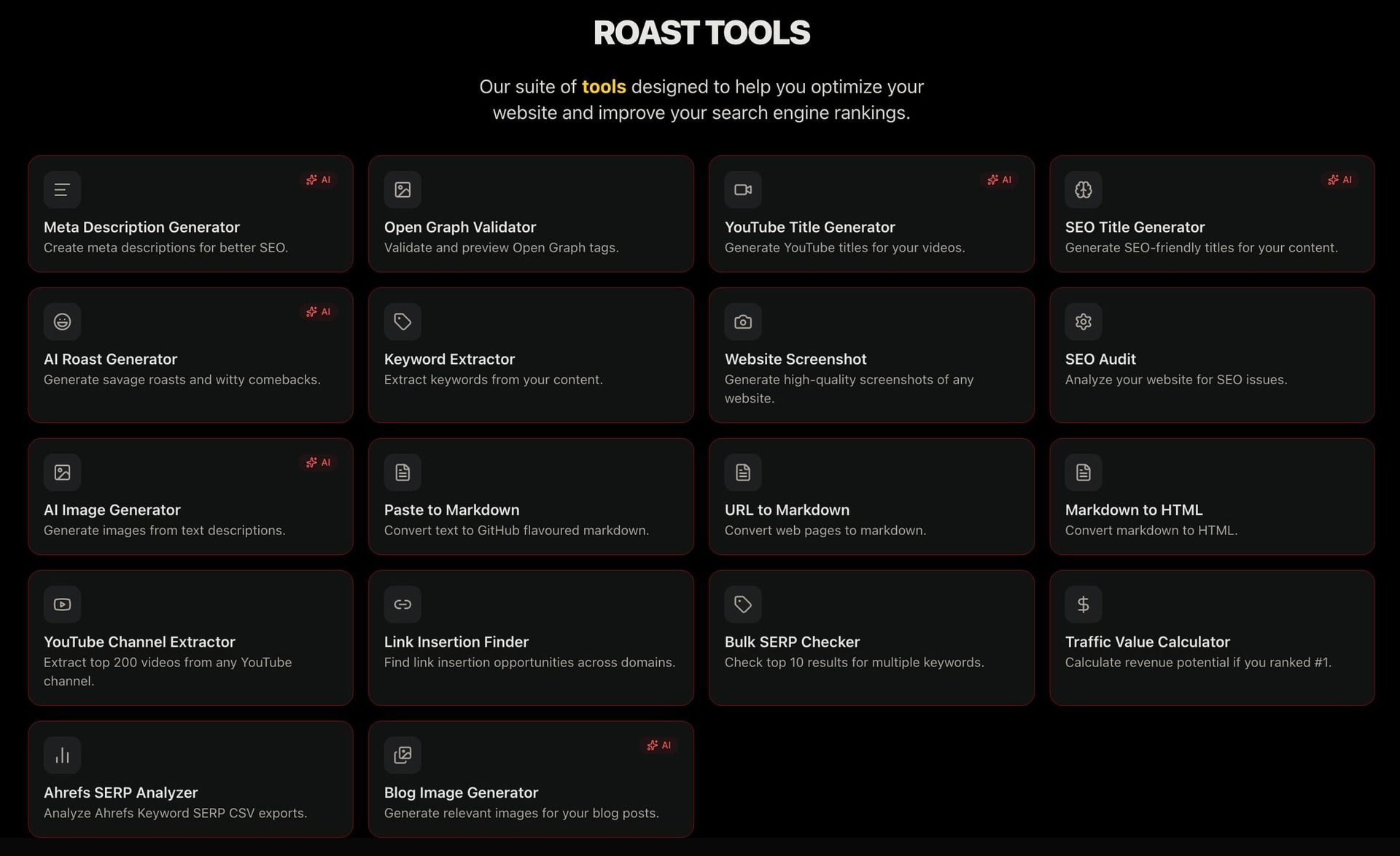
Task: Click the AI badge on Blog Image Generator
Action: (658, 745)
